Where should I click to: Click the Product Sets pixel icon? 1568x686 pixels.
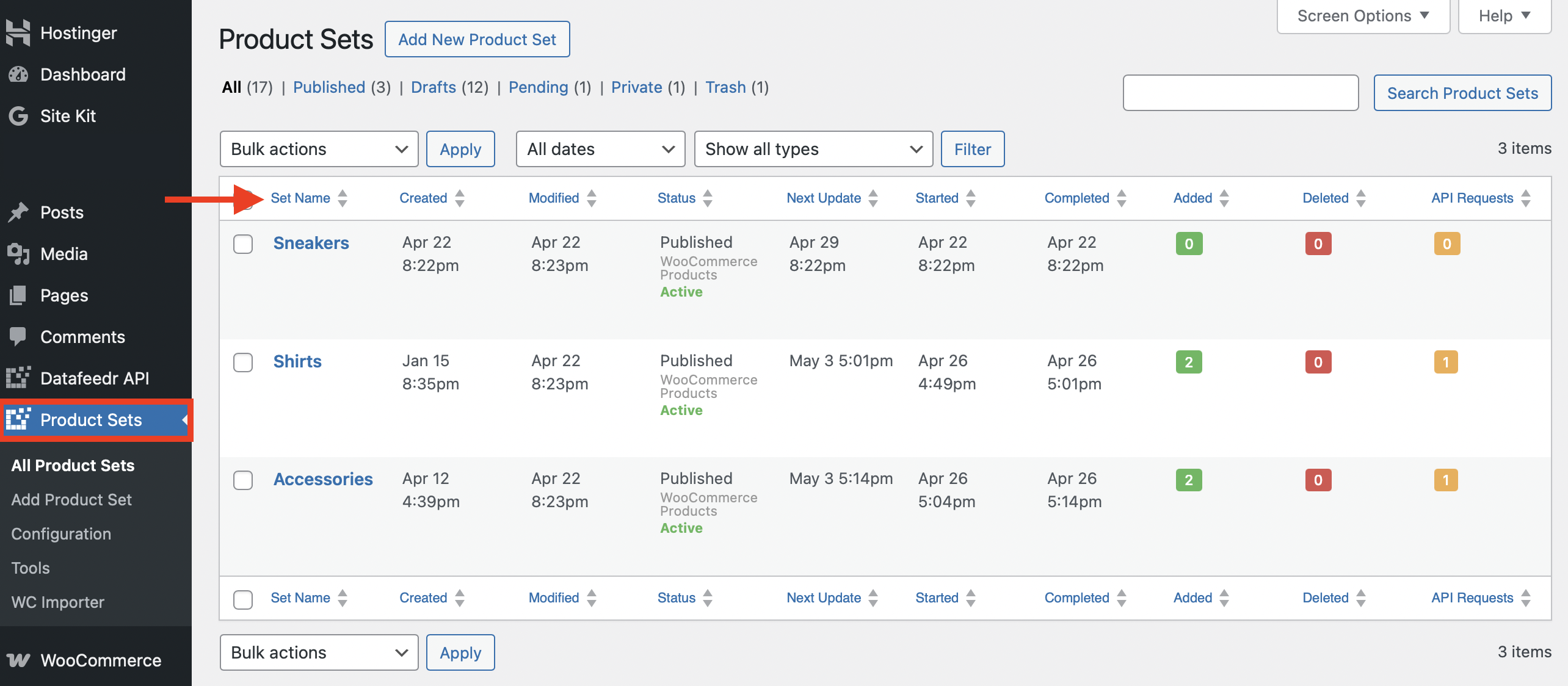(18, 420)
